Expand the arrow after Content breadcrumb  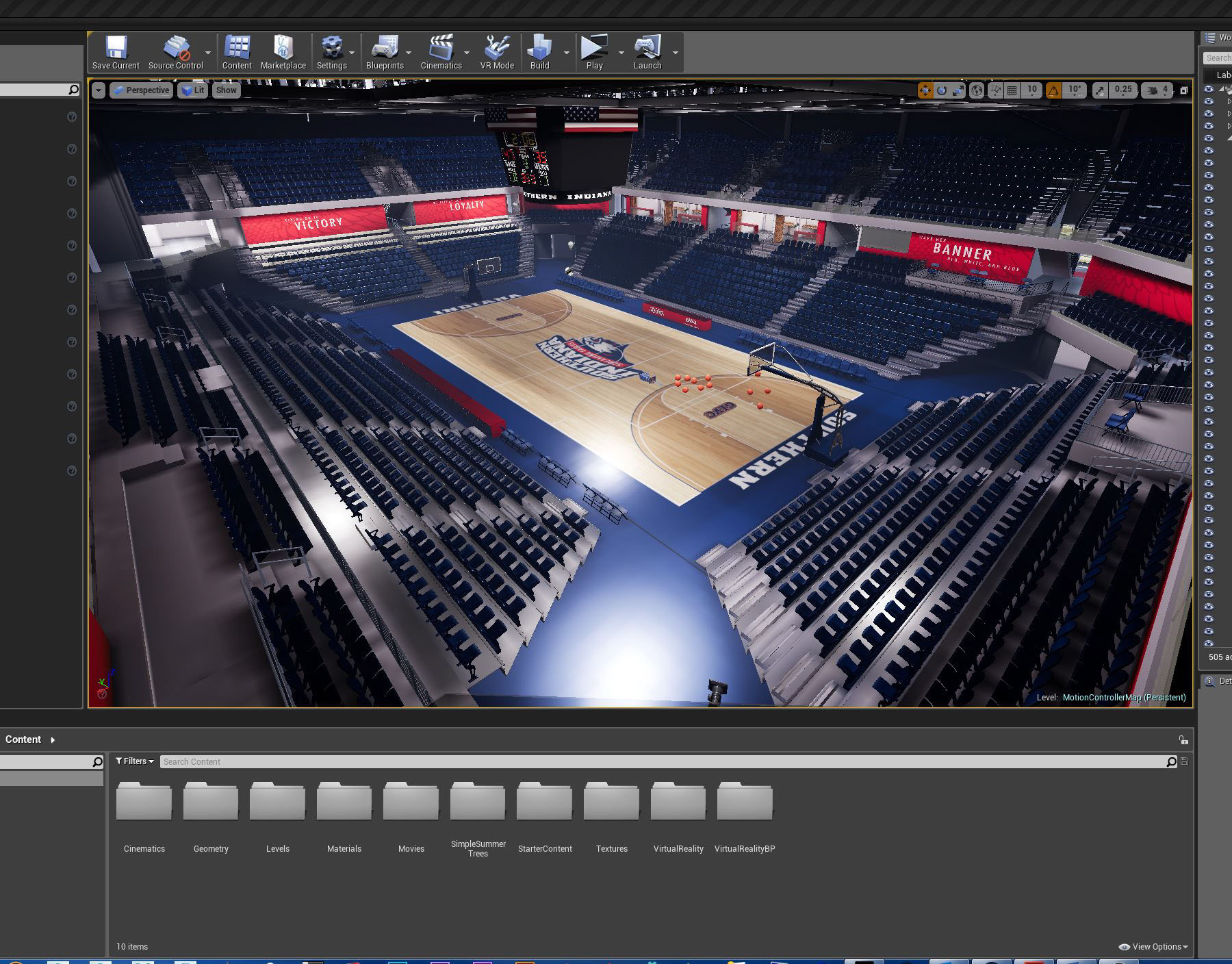coord(53,740)
